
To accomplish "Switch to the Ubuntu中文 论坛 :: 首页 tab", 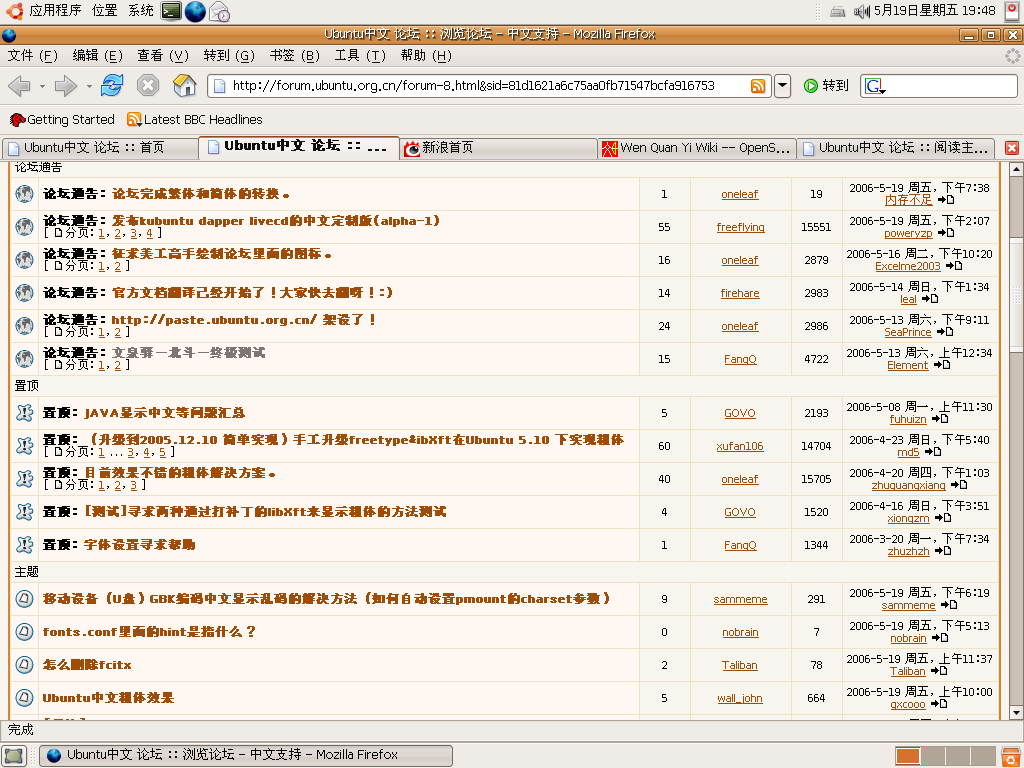I will (99, 148).
